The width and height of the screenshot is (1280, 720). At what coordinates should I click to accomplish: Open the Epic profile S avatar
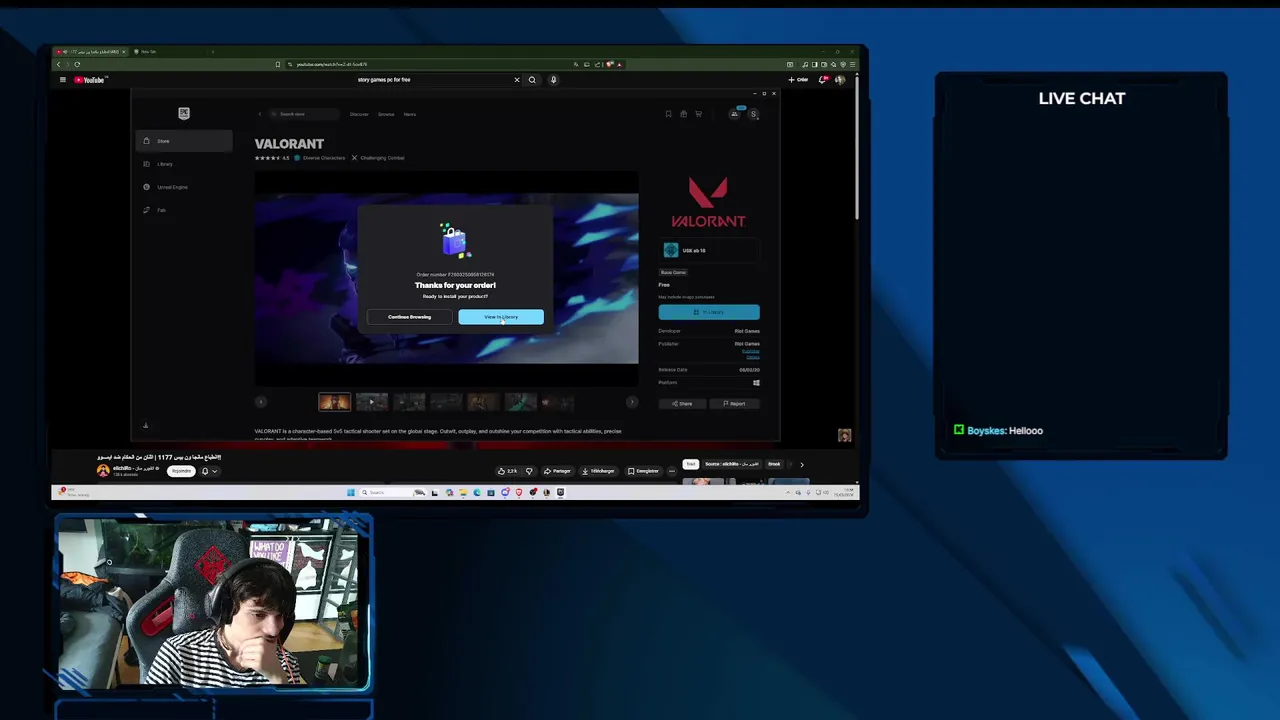[753, 114]
